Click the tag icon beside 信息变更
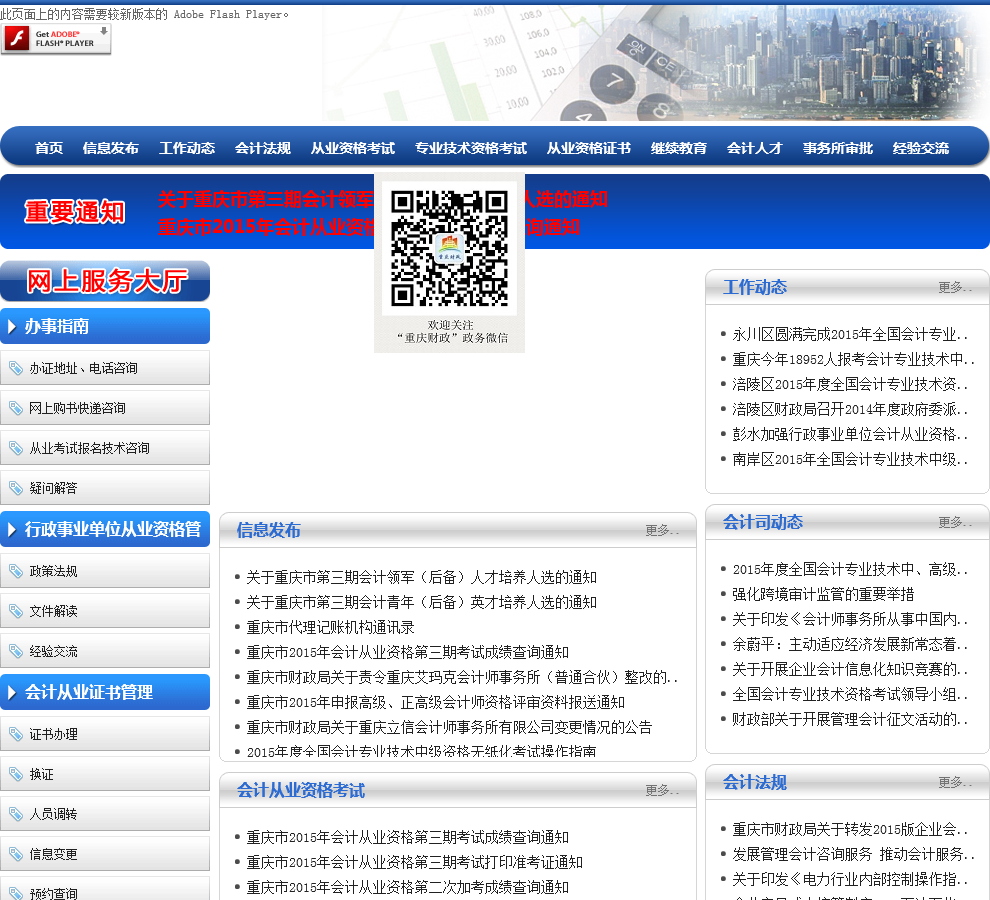 16,854
